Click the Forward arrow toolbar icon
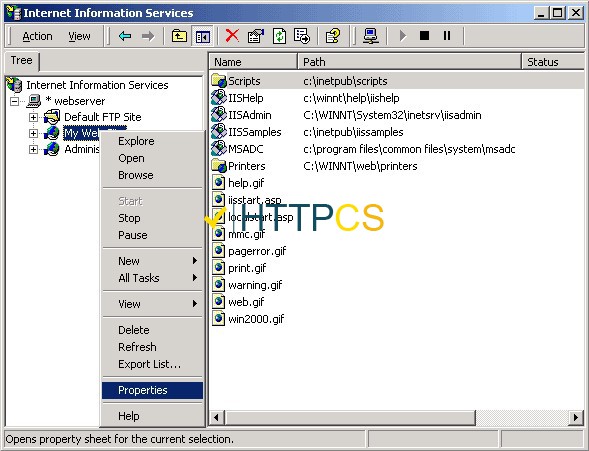This screenshot has width=589, height=451. [x=148, y=36]
